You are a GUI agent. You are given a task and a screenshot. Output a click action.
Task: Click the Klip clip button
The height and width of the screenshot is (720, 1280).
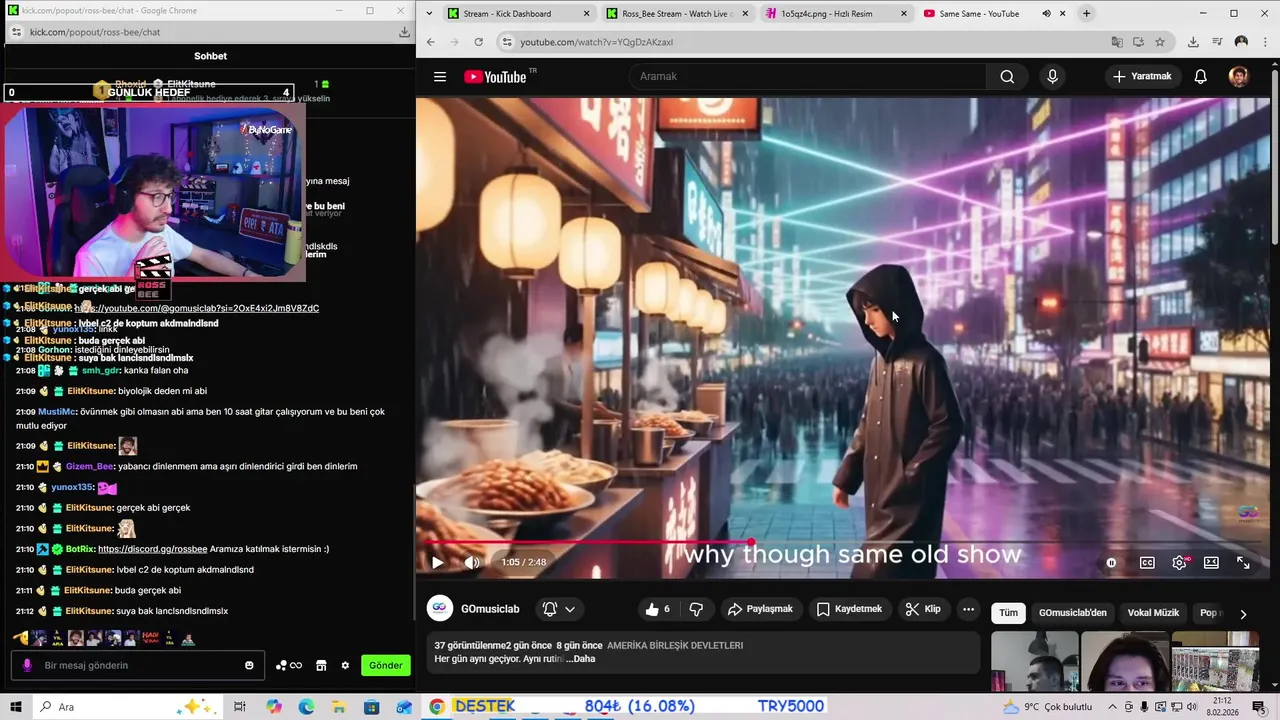pos(923,609)
